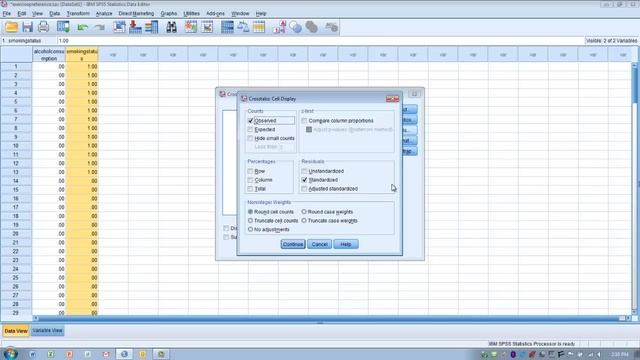Image resolution: width=640 pixels, height=360 pixels.
Task: Open Excel from the taskbar
Action: (51, 354)
